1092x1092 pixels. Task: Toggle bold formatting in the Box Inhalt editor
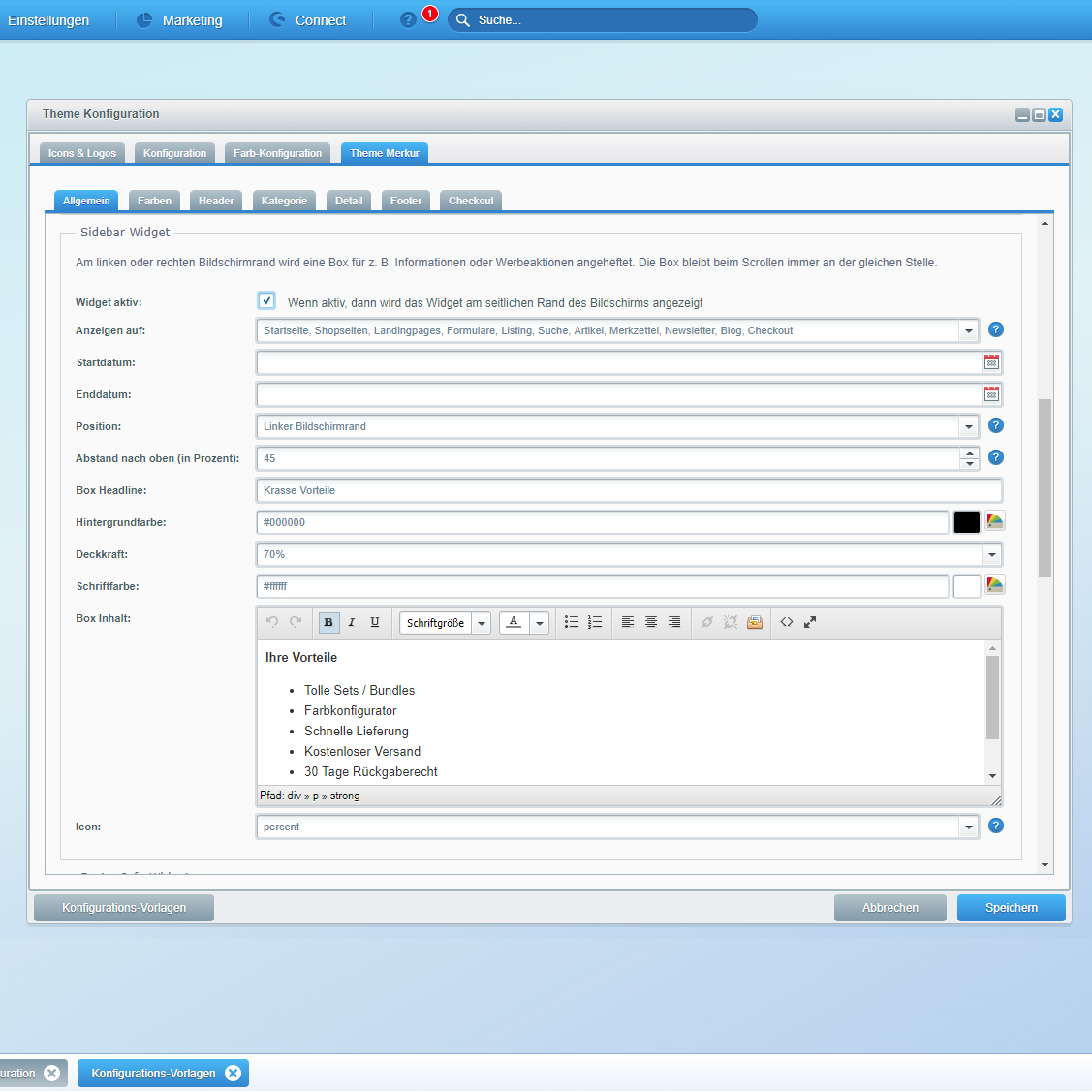click(x=328, y=623)
